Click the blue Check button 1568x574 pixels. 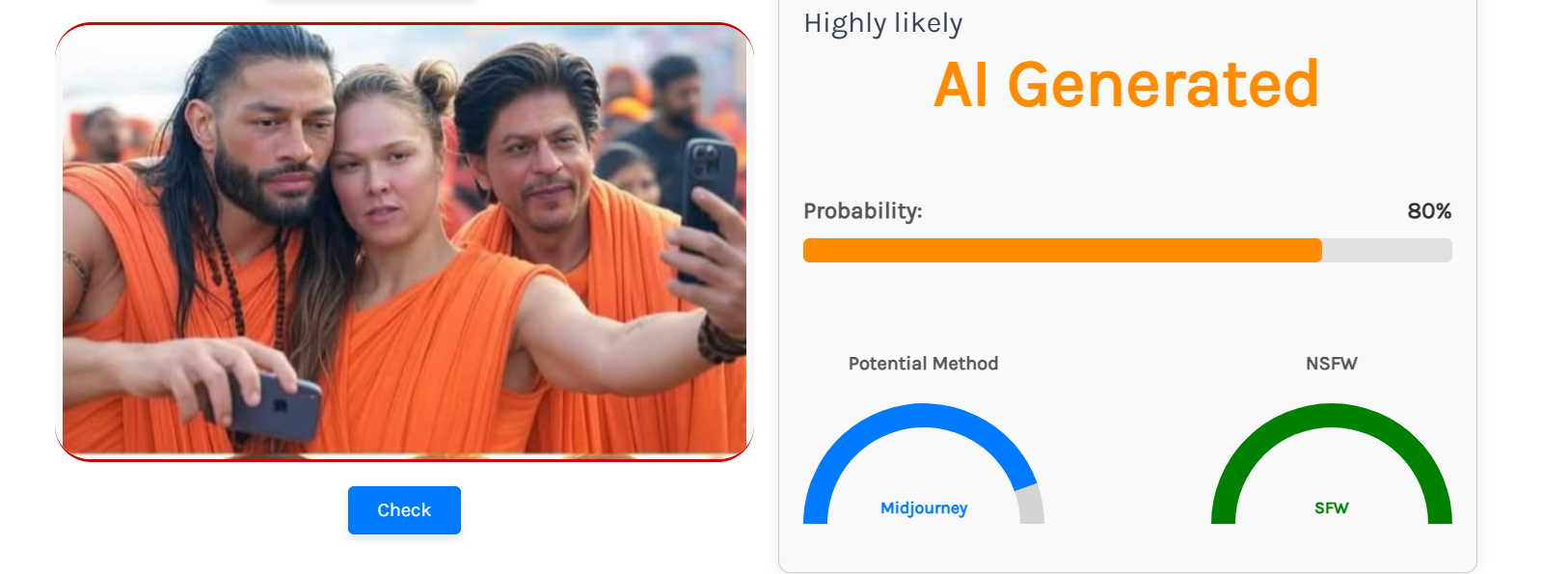click(x=404, y=510)
